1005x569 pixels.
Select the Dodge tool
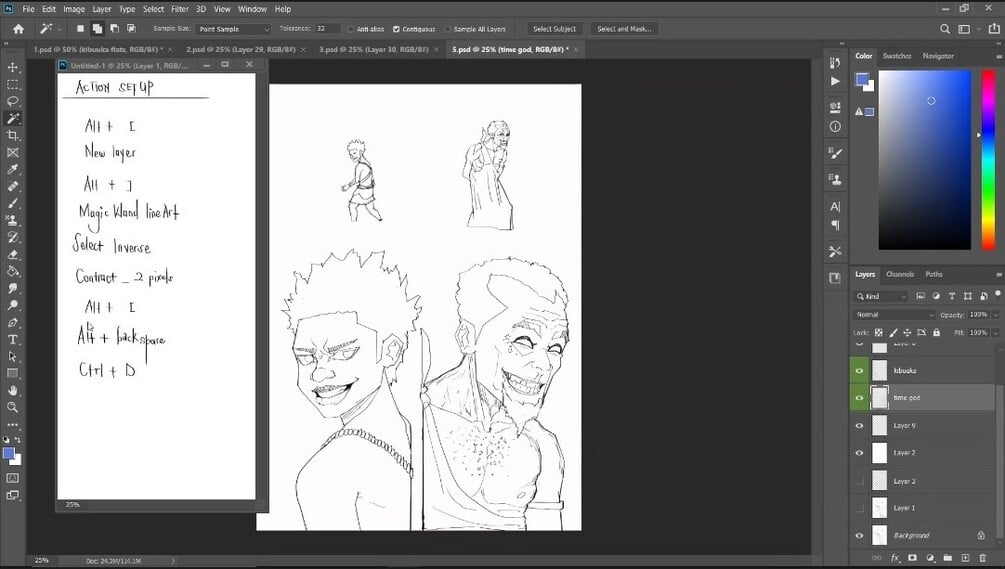pos(12,305)
